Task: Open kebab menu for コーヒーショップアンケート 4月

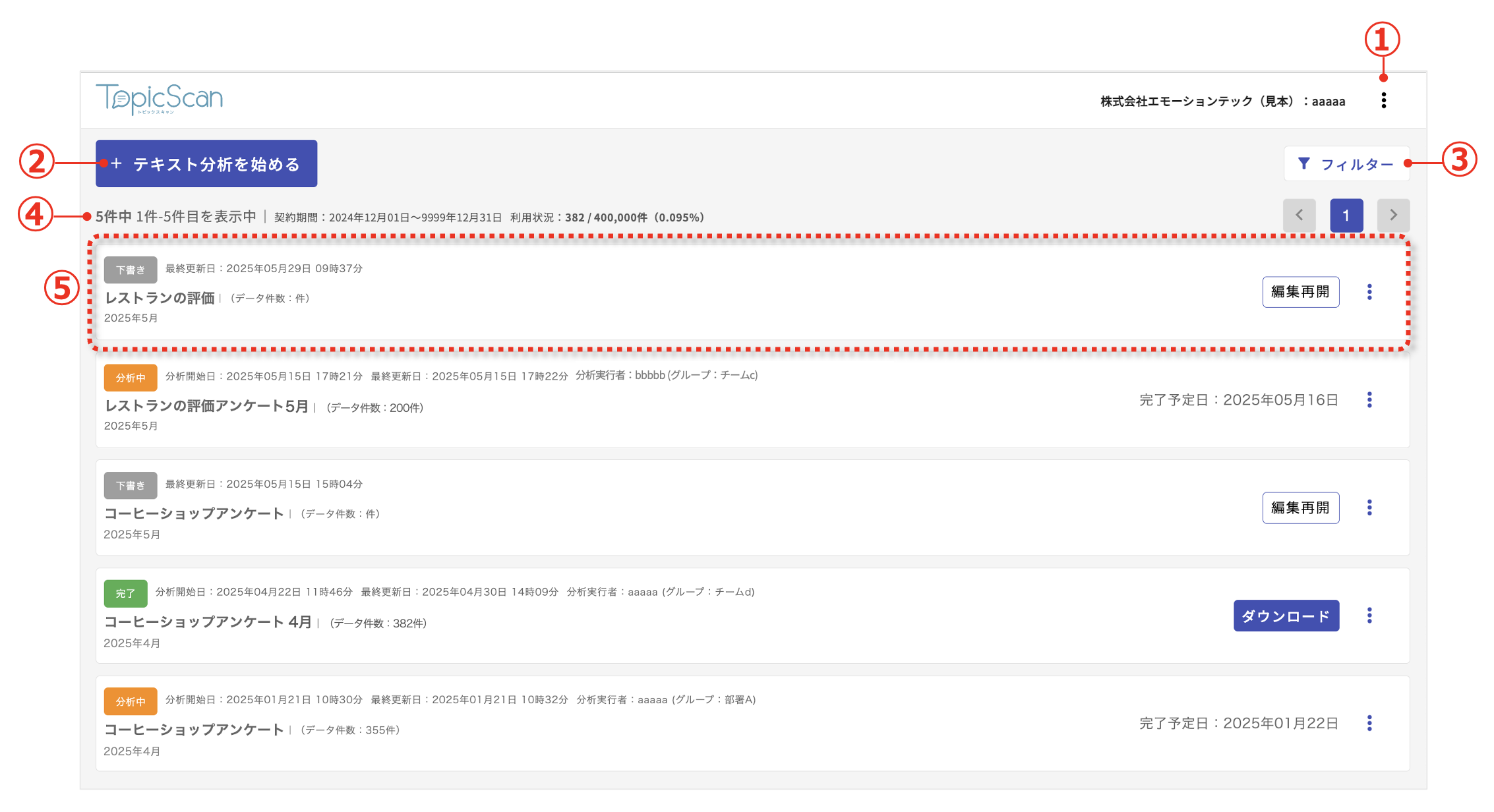Action: pos(1369,616)
